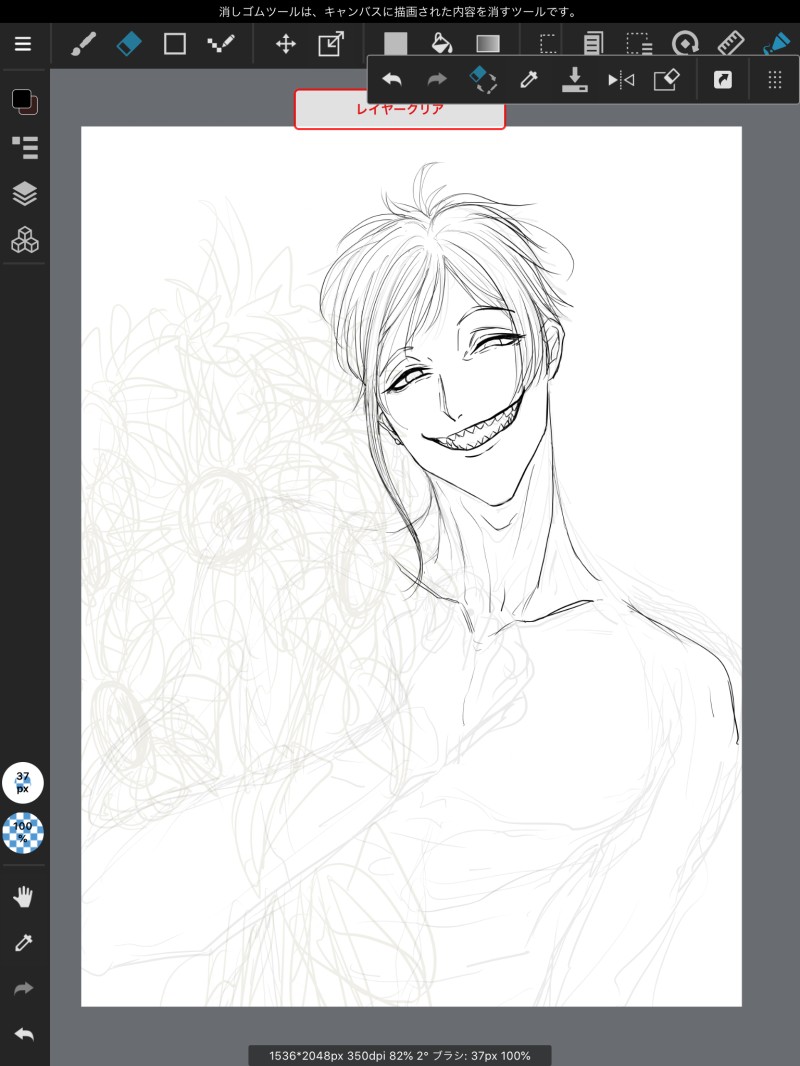Image resolution: width=800 pixels, height=1066 pixels.
Task: Click the レイヤークリア button
Action: click(400, 109)
